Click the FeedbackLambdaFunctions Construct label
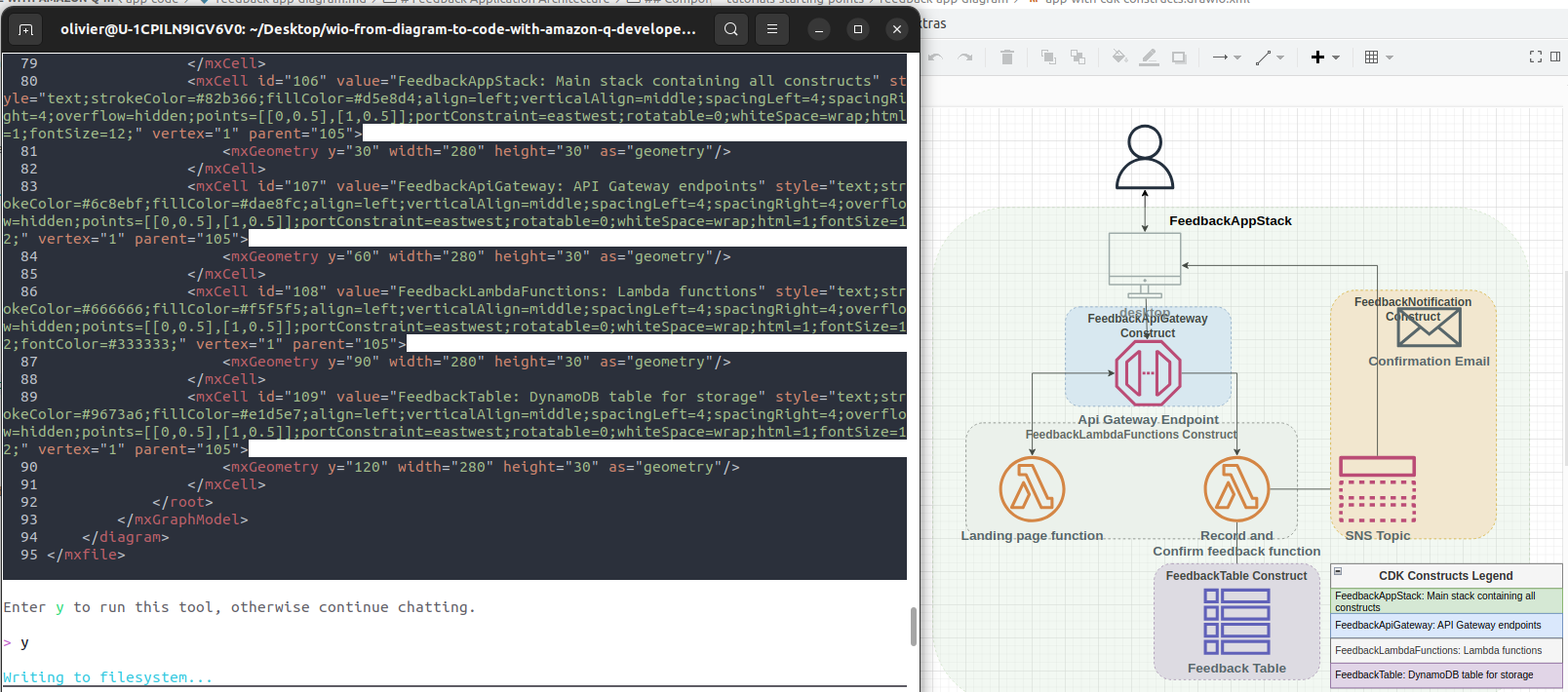The height and width of the screenshot is (692, 1568). pyautogui.click(x=1131, y=435)
